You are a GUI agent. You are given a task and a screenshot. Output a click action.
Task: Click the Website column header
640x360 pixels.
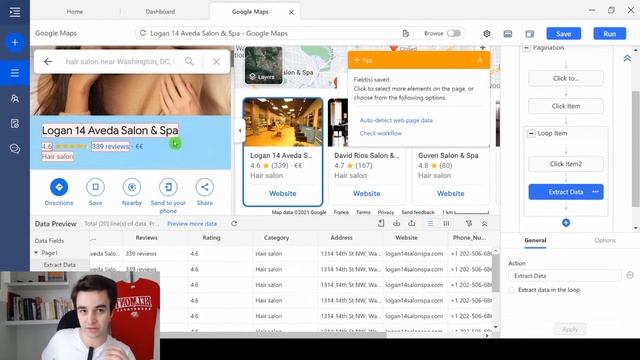406,238
